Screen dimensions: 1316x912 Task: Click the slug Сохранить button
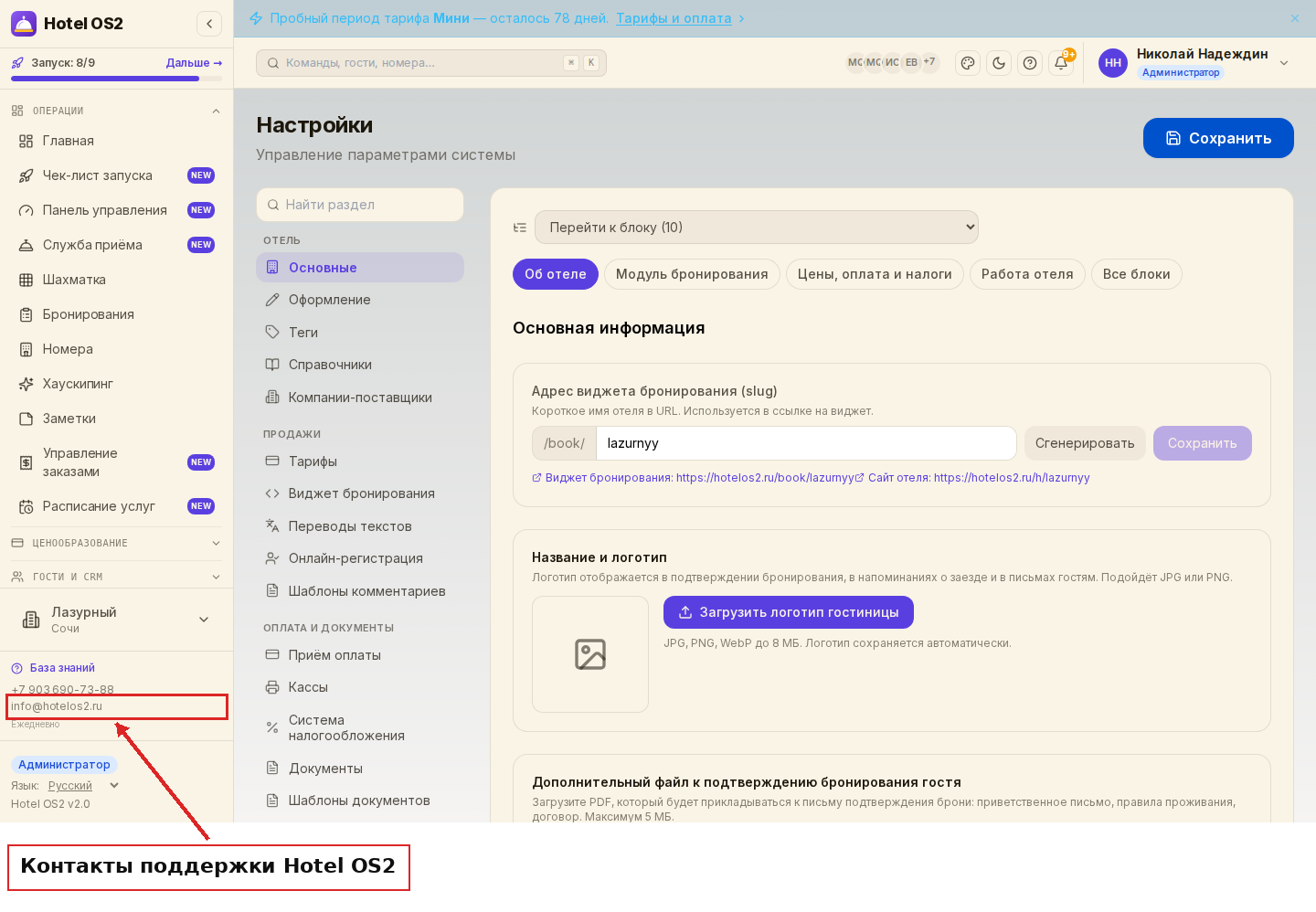[x=1203, y=443]
